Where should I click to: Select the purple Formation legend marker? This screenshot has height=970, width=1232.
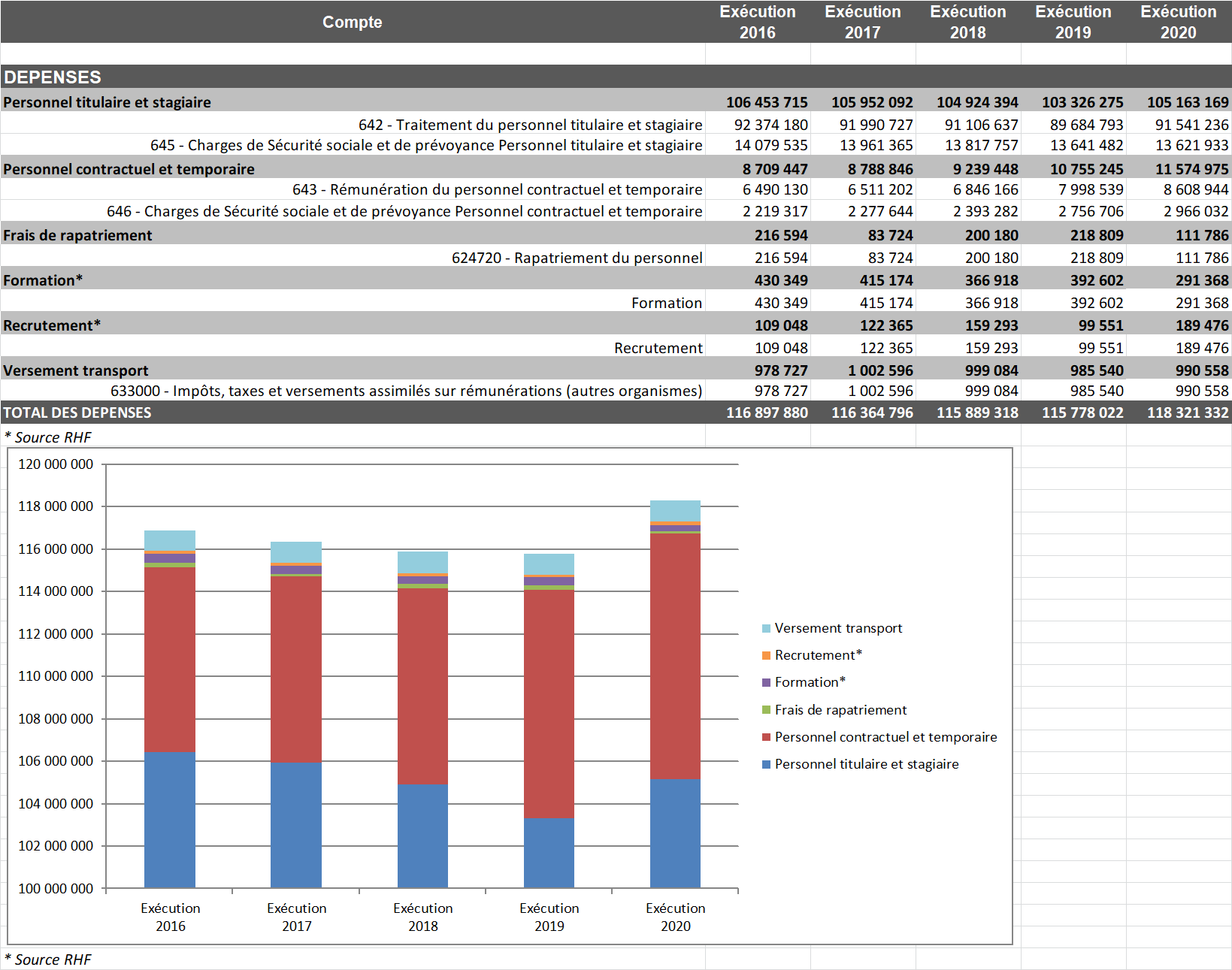(x=766, y=682)
